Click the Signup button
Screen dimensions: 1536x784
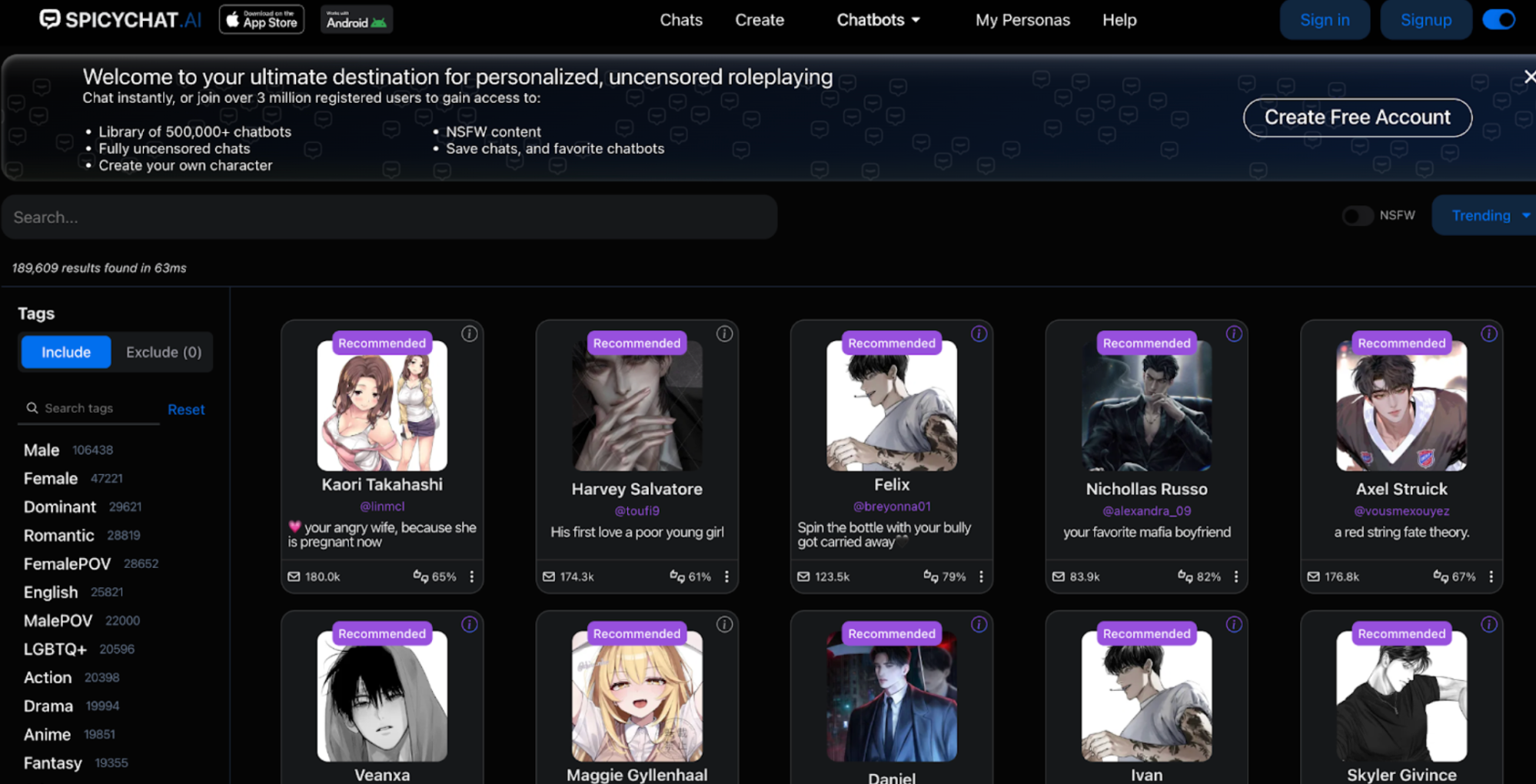click(1426, 20)
